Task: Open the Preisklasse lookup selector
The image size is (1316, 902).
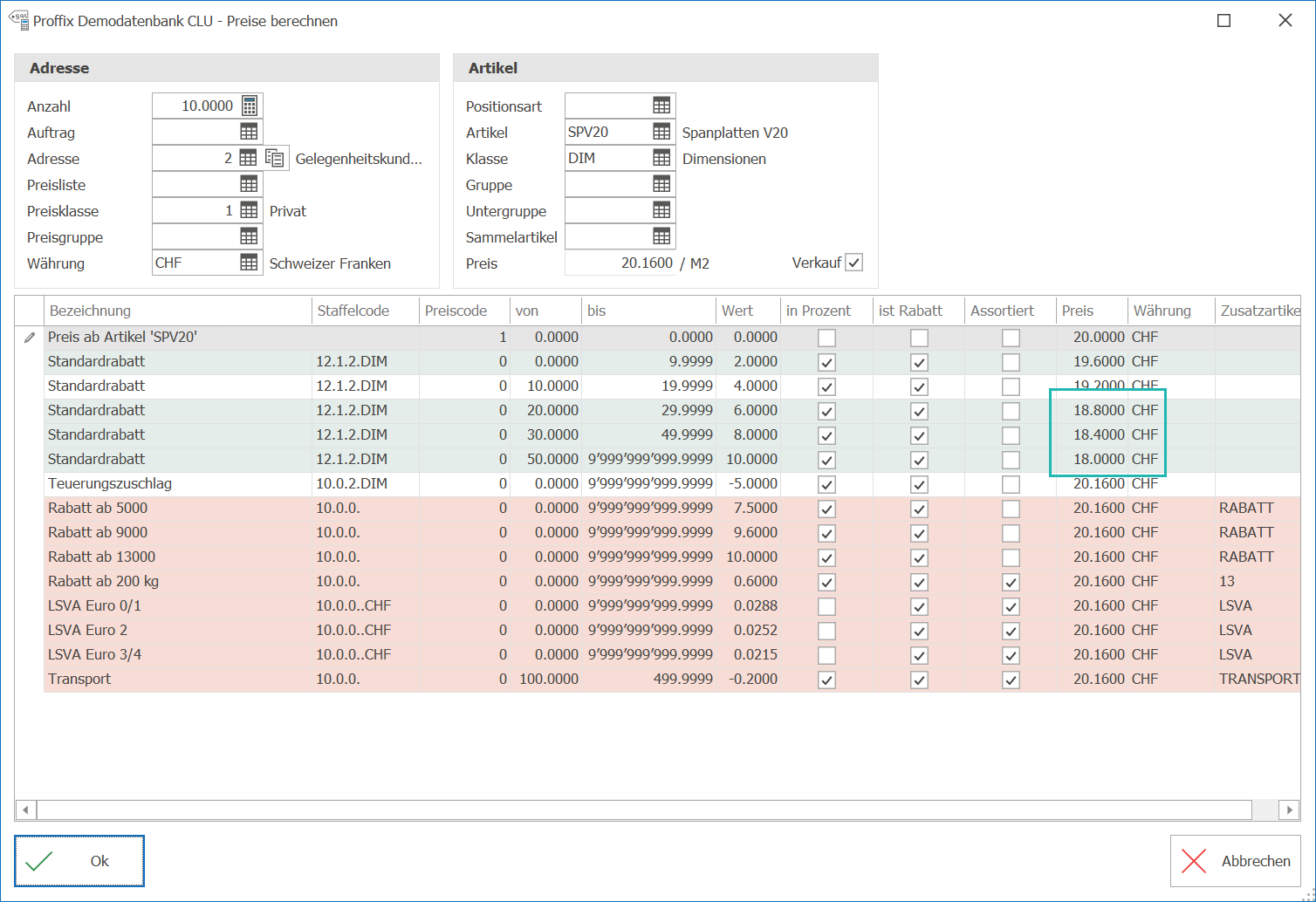Action: click(249, 210)
